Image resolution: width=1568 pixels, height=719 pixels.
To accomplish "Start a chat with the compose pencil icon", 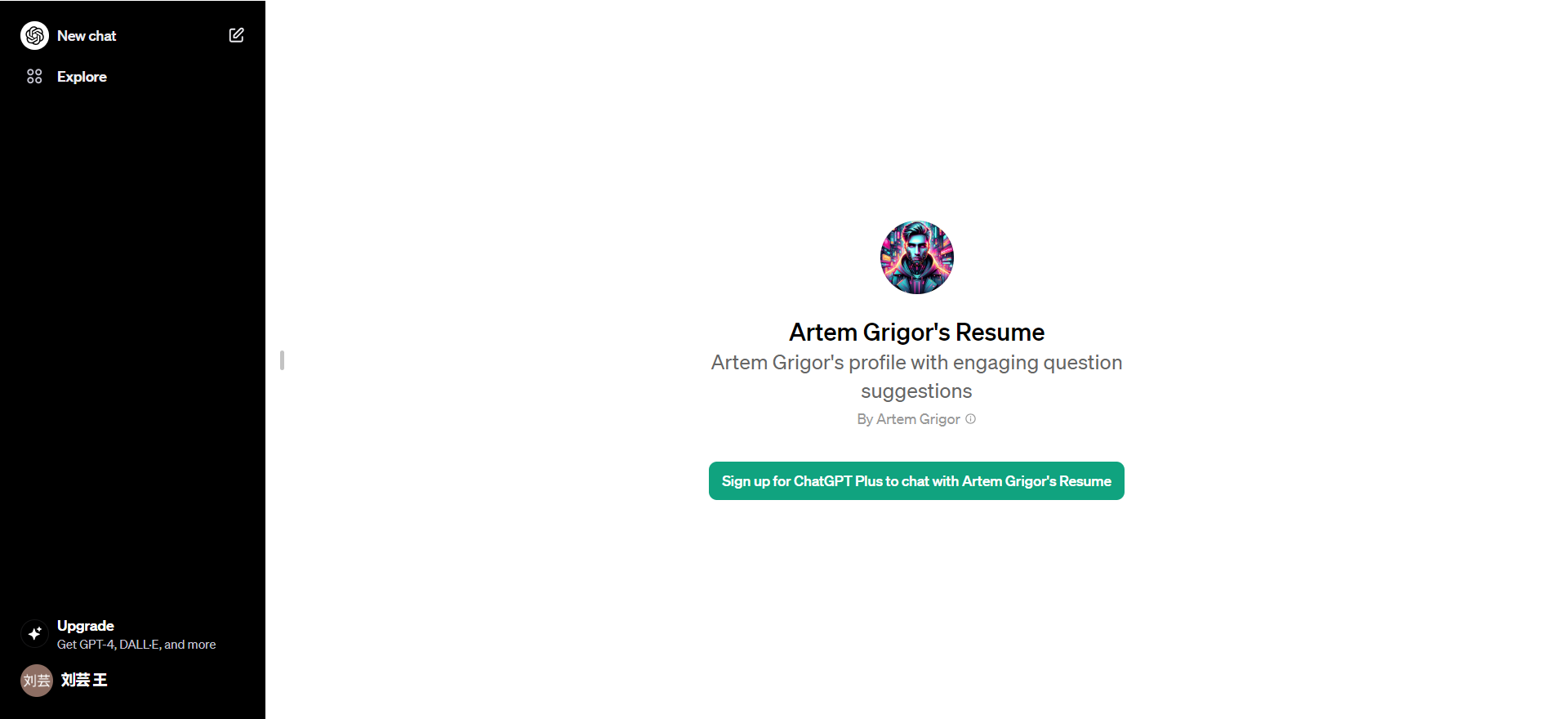I will (x=237, y=35).
